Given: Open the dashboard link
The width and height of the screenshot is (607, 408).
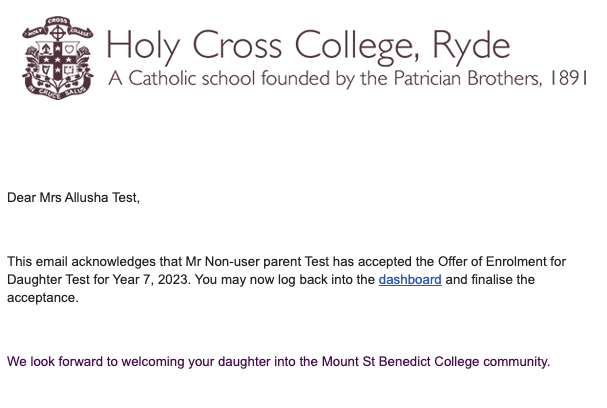Looking at the screenshot, I should click(410, 280).
